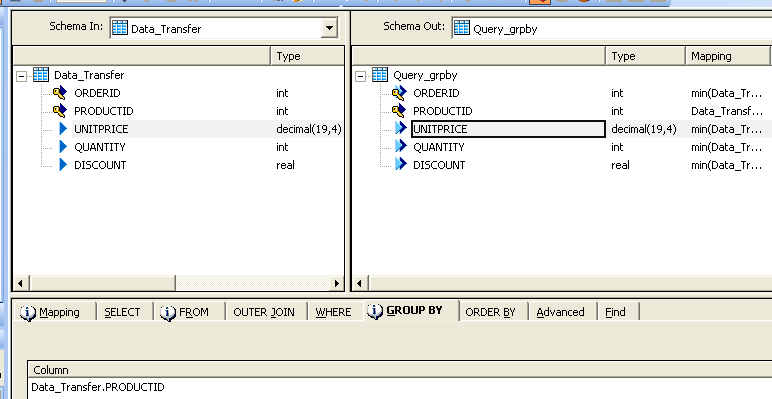Click min(Data_Tr… mapping for ORDERID row
The width and height of the screenshot is (772, 399).
coord(726,93)
